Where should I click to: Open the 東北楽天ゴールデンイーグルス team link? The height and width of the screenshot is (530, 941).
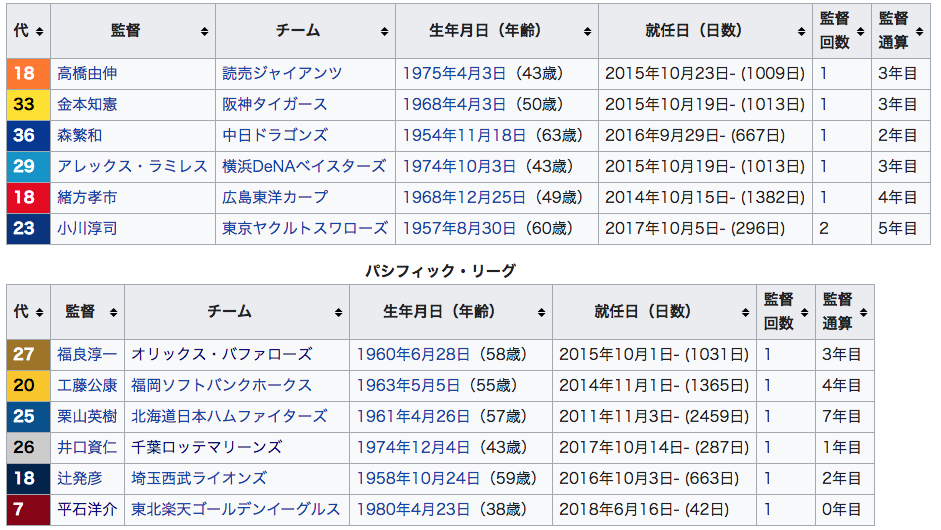point(236,510)
